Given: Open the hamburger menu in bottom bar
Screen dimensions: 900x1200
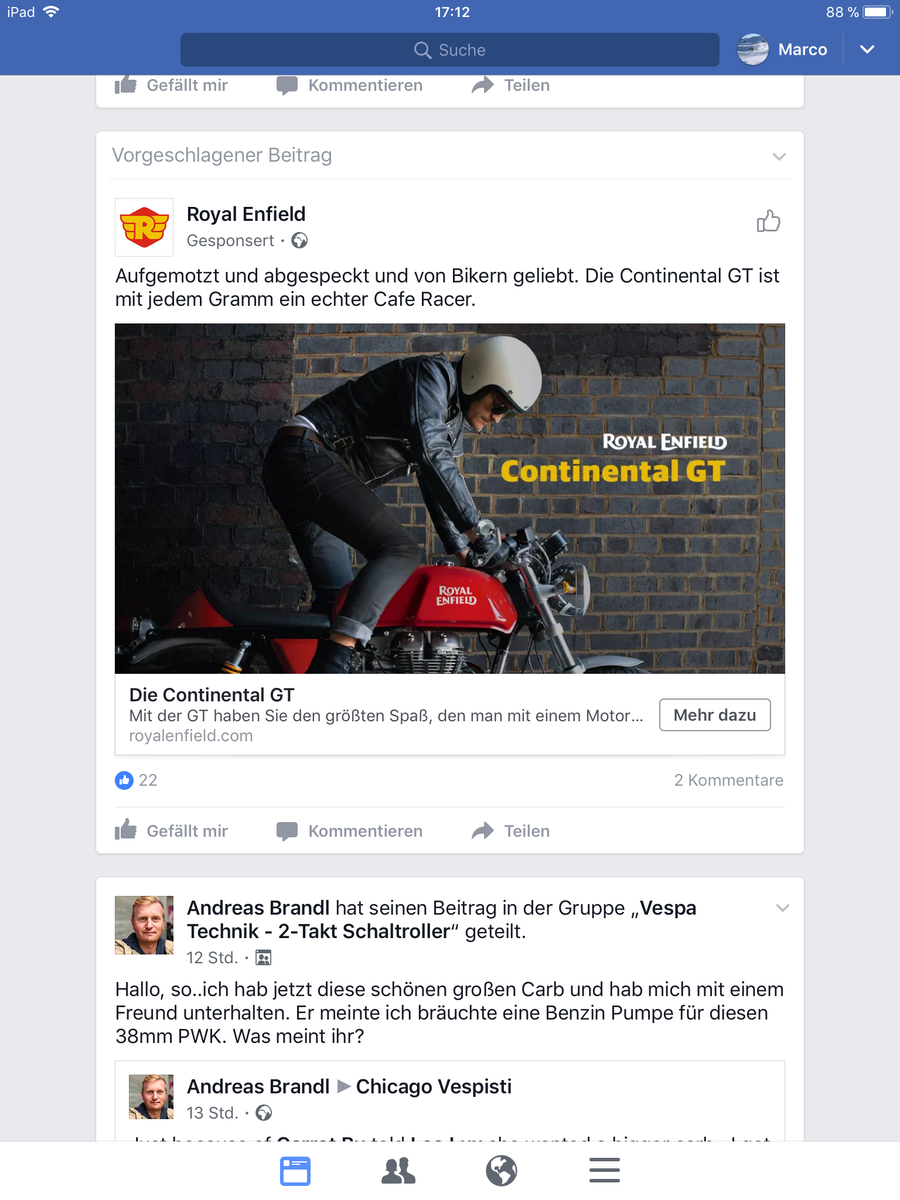Looking at the screenshot, I should 604,1170.
